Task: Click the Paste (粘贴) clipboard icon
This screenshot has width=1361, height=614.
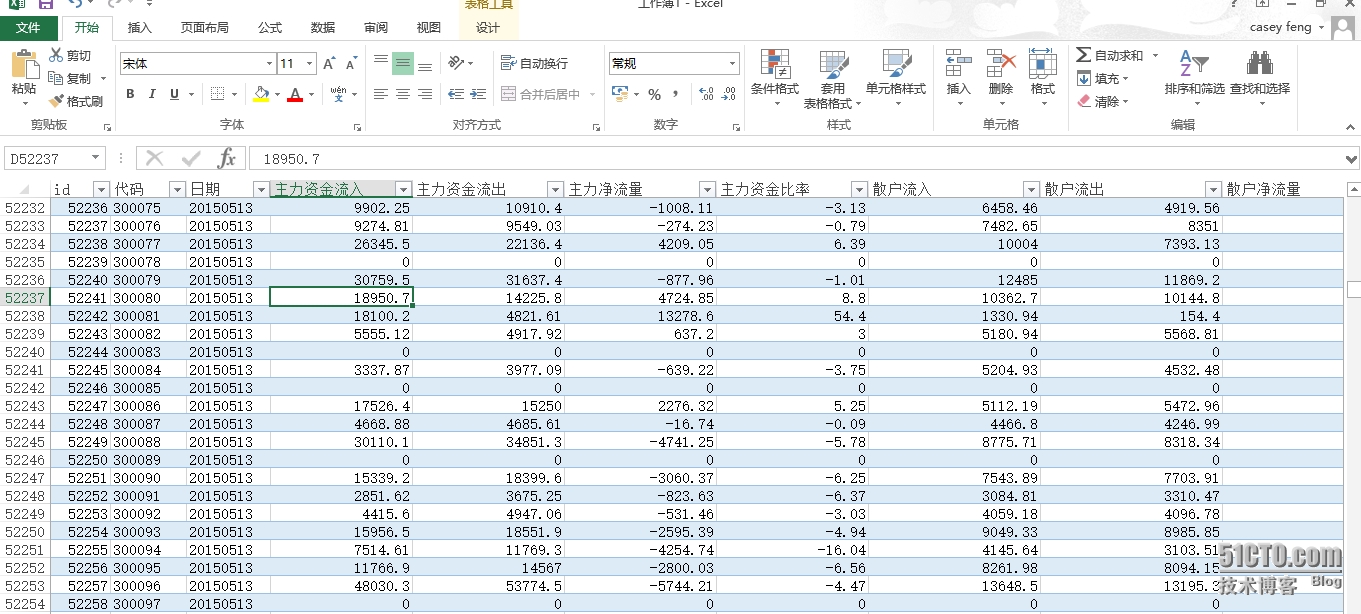Action: [x=24, y=66]
